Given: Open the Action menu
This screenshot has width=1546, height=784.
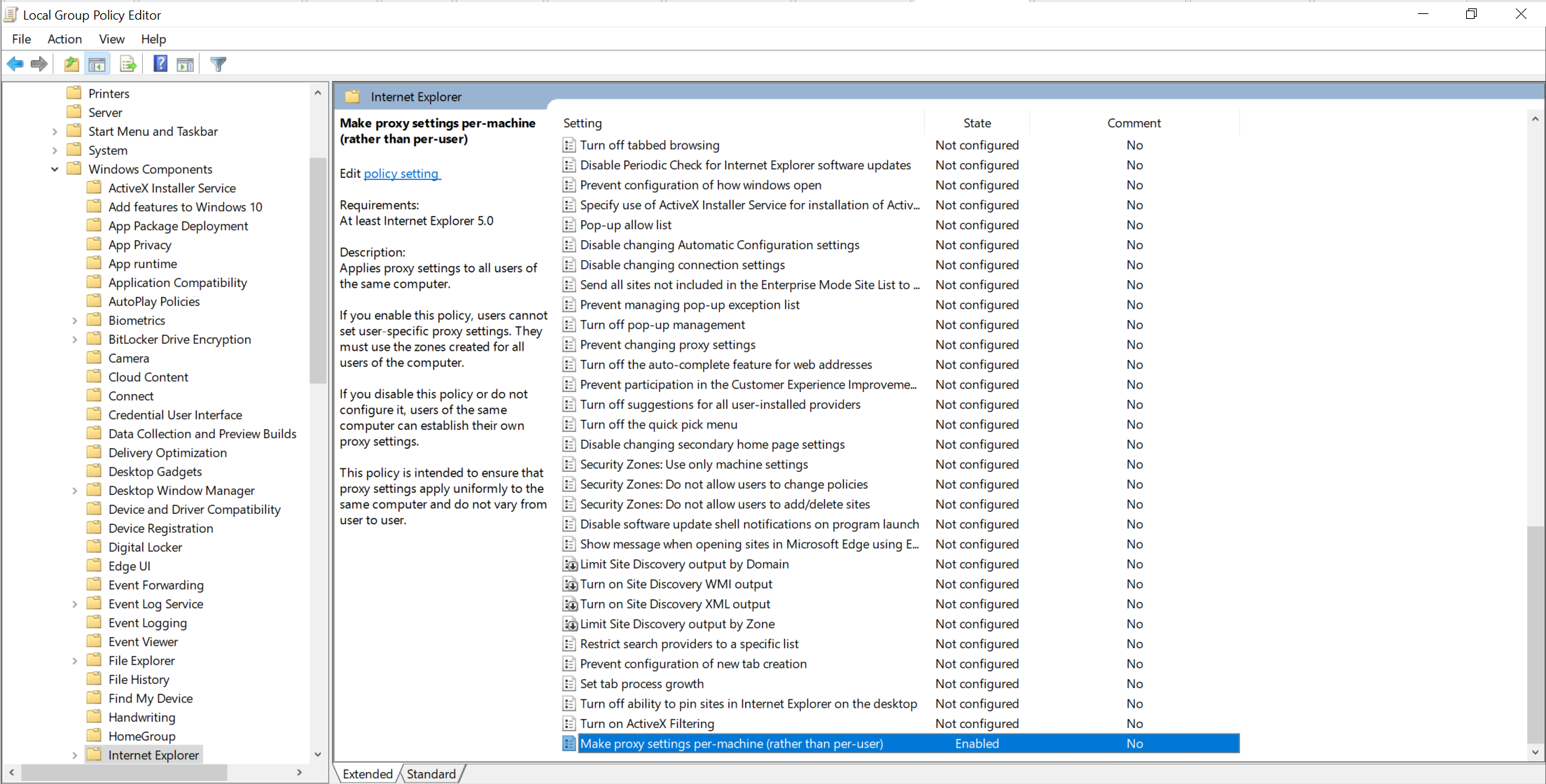Looking at the screenshot, I should [64, 38].
